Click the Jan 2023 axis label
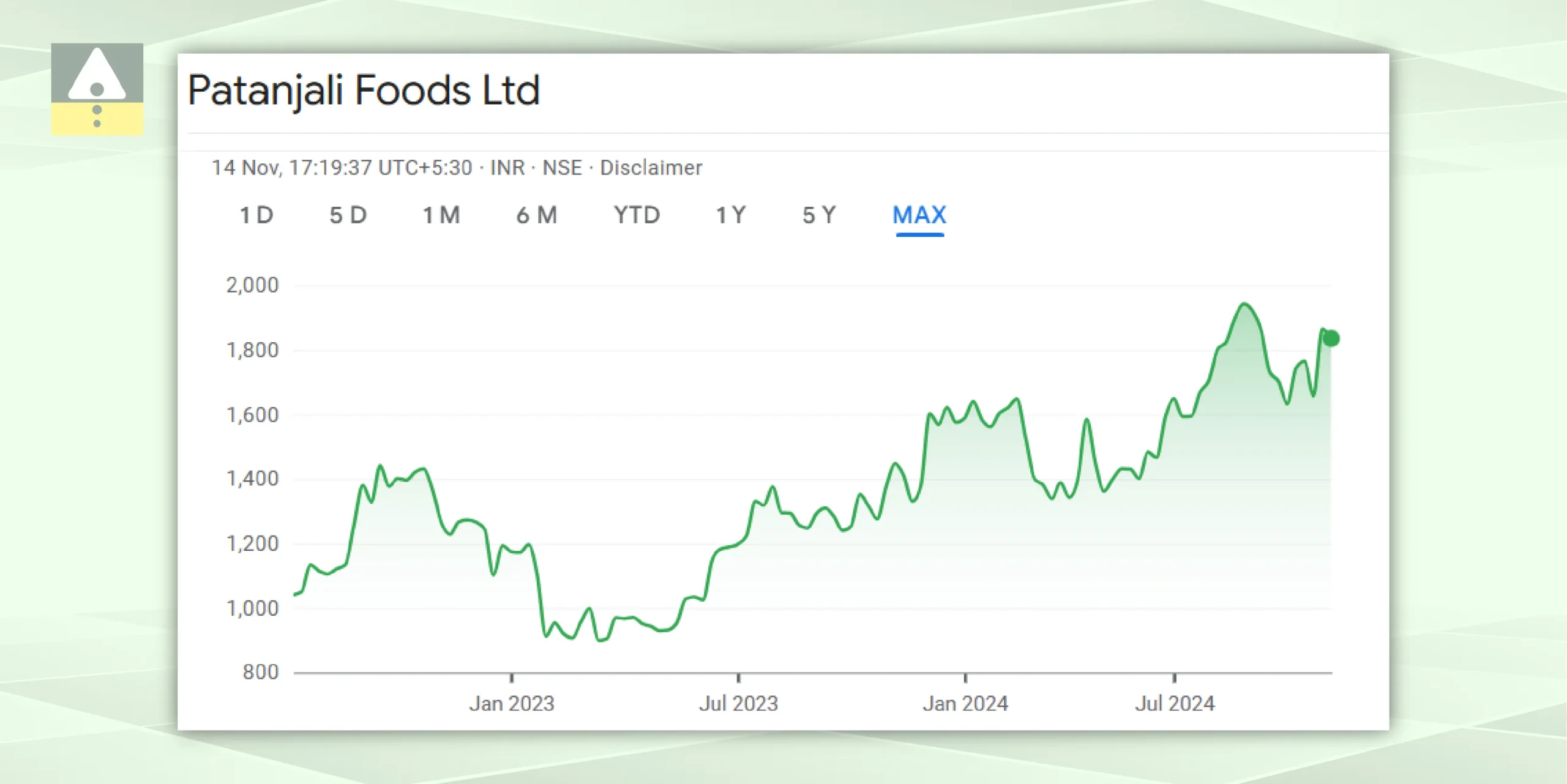 click(512, 704)
